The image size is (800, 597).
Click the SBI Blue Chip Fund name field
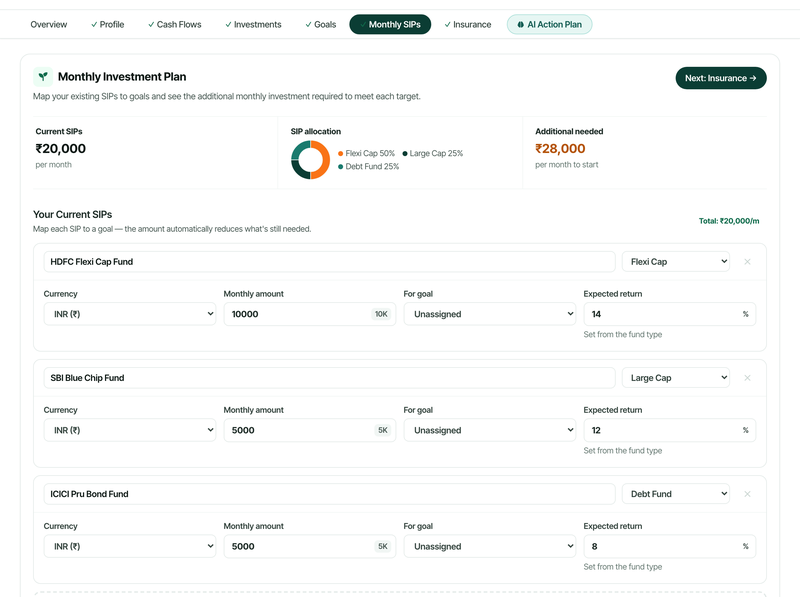point(330,378)
